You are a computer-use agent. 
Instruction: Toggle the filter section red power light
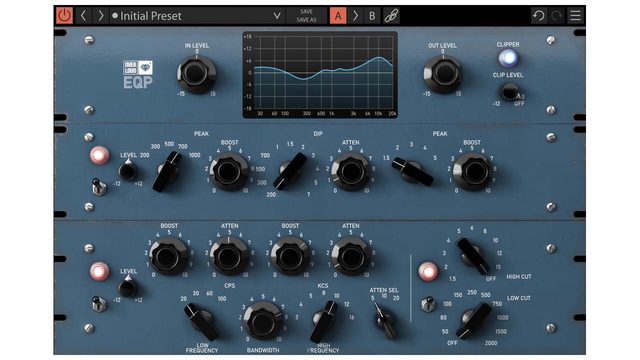pyautogui.click(x=428, y=271)
